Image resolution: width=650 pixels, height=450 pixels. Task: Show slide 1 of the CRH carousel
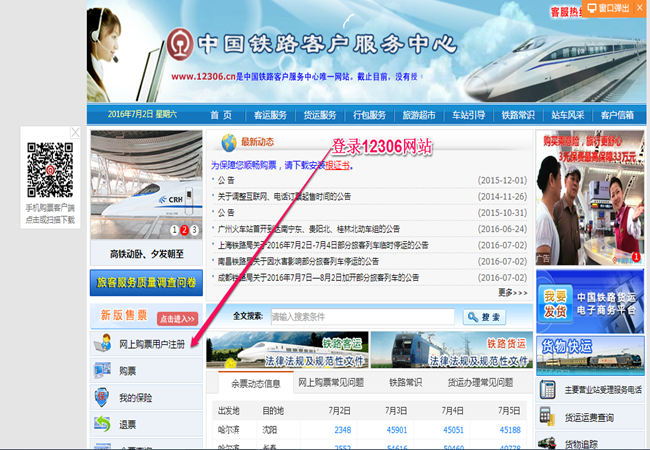175,230
